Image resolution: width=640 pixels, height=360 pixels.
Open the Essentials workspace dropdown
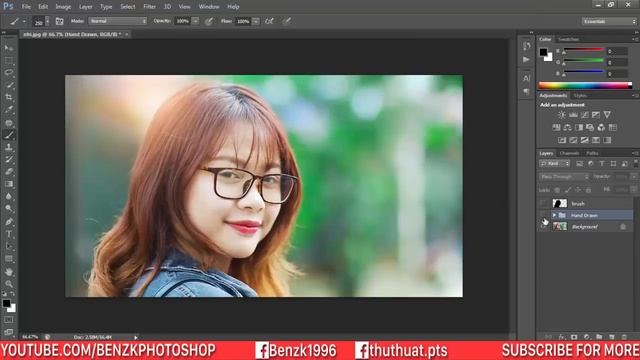[x=609, y=21]
